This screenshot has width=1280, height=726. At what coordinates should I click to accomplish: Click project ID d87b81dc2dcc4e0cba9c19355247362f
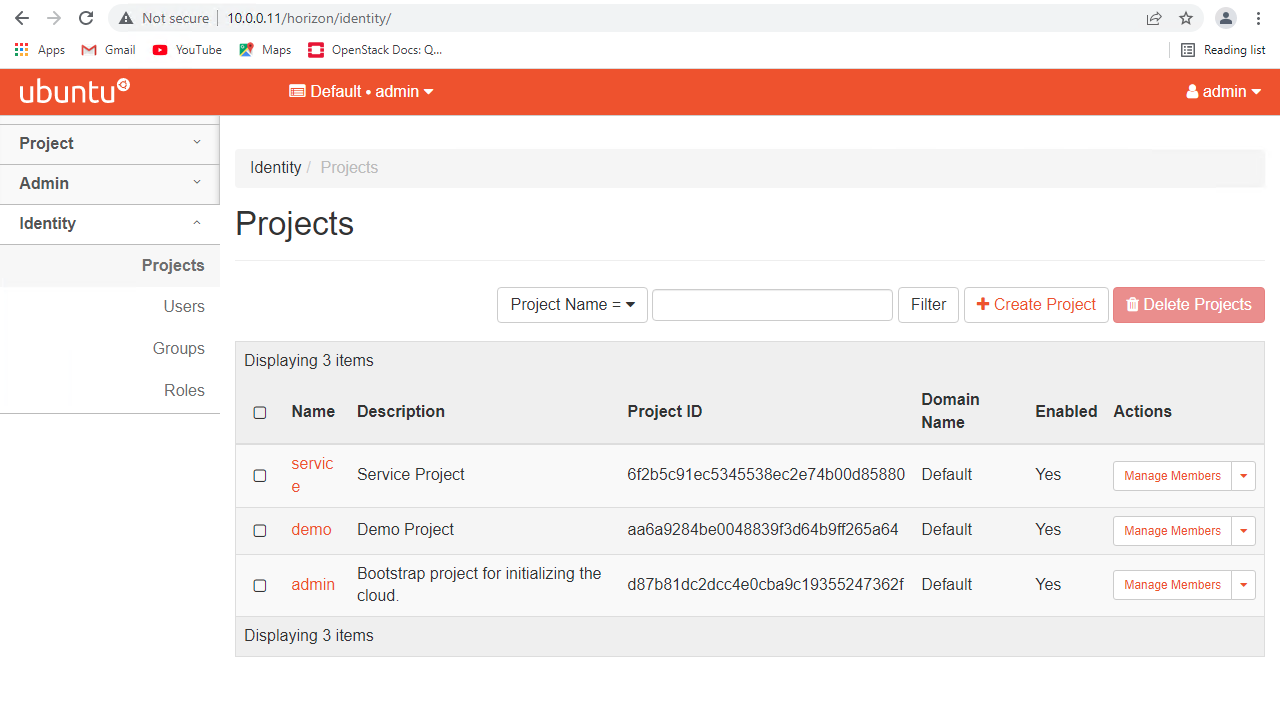[765, 585]
